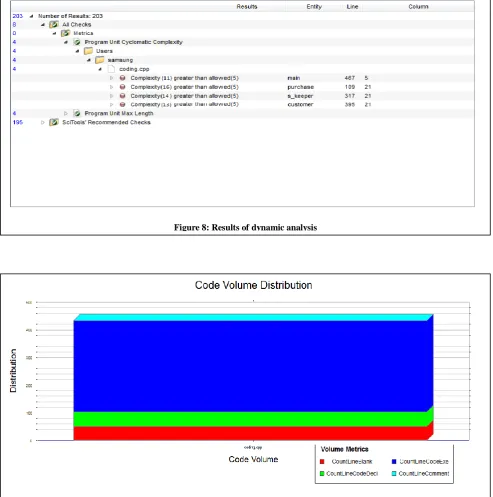Click the samsung folder icon

[100, 60]
